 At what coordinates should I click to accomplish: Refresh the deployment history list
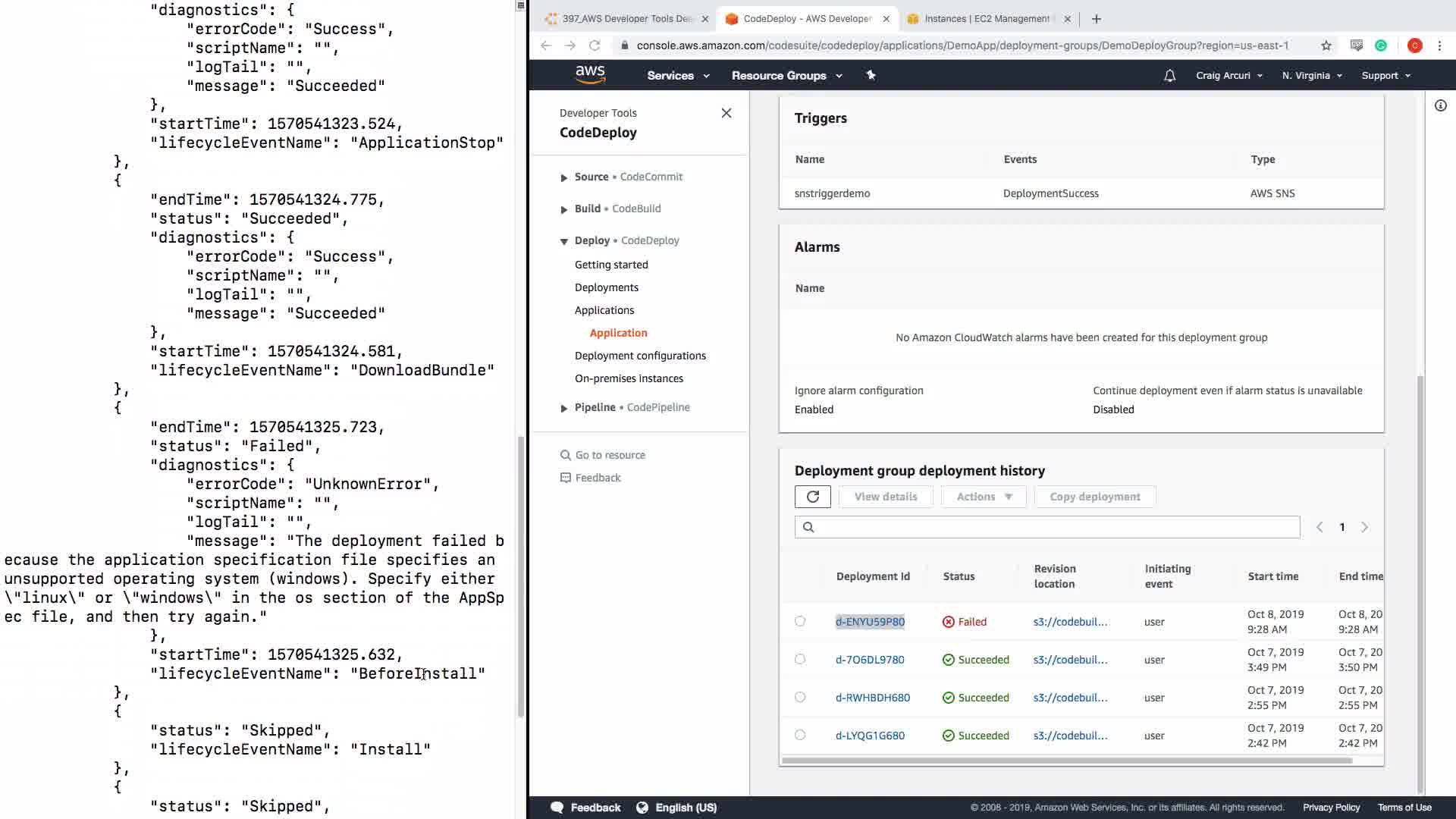812,497
